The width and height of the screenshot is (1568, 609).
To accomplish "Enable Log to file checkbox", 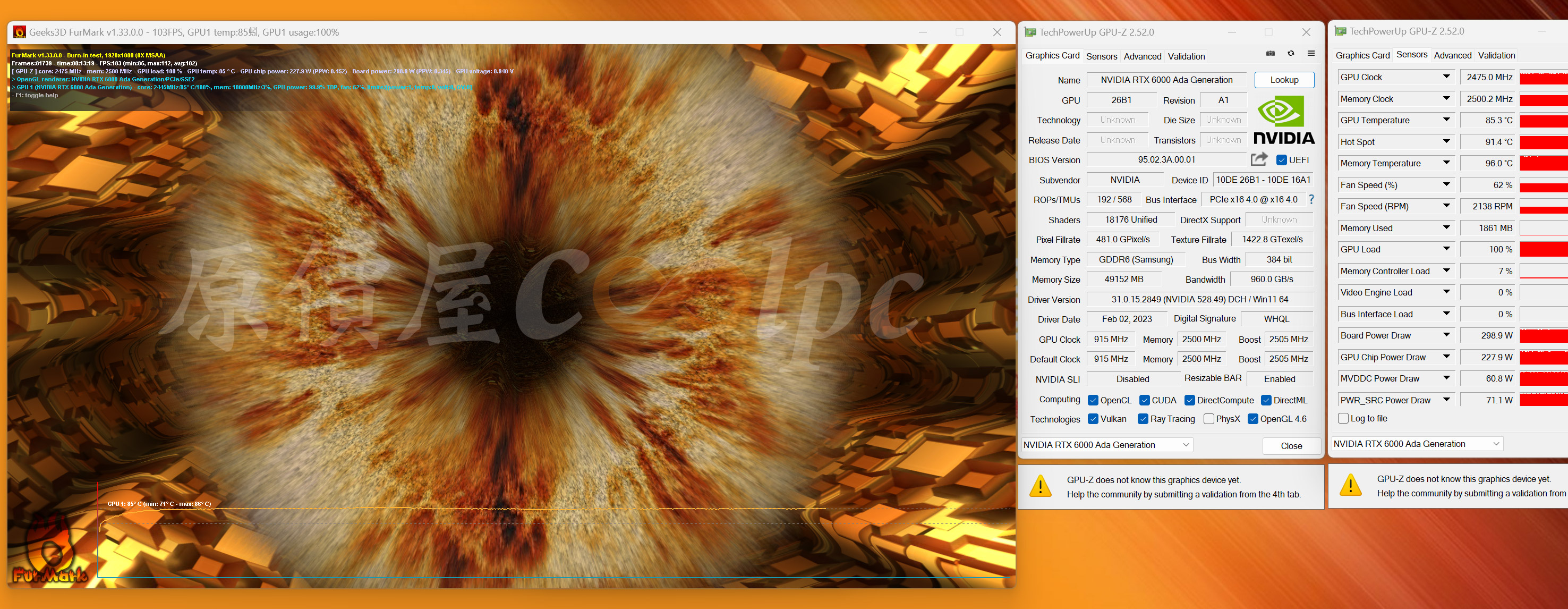I will [x=1343, y=418].
